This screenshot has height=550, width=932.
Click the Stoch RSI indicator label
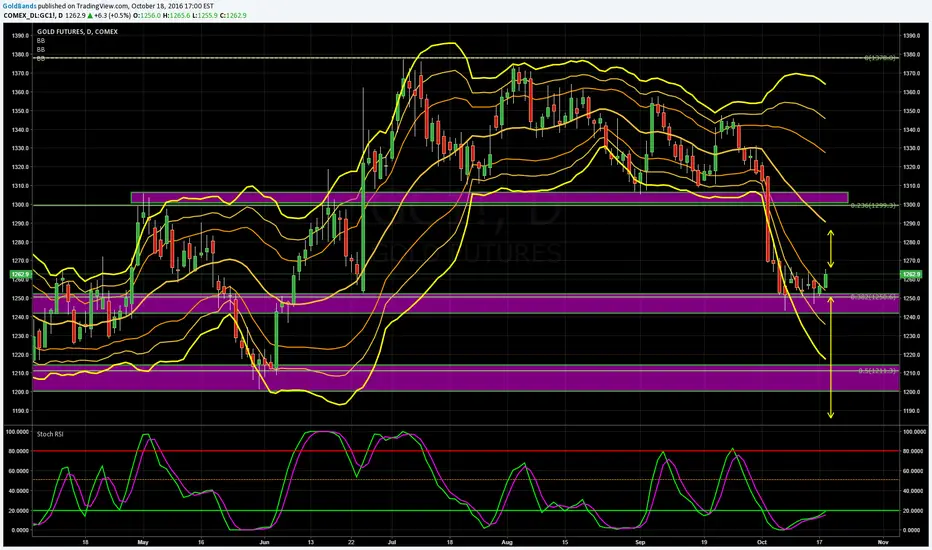(50, 434)
